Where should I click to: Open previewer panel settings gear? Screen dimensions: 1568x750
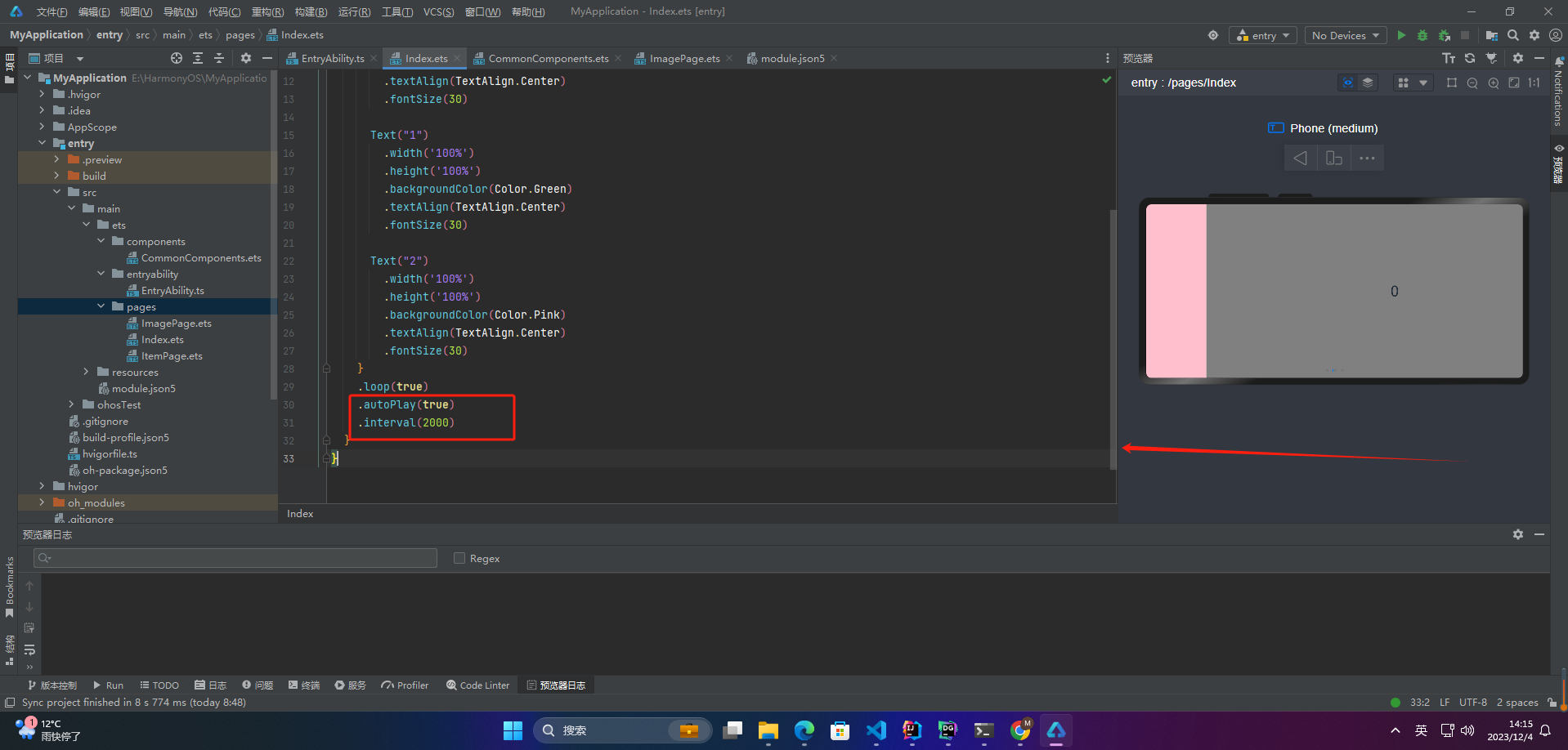click(1518, 58)
